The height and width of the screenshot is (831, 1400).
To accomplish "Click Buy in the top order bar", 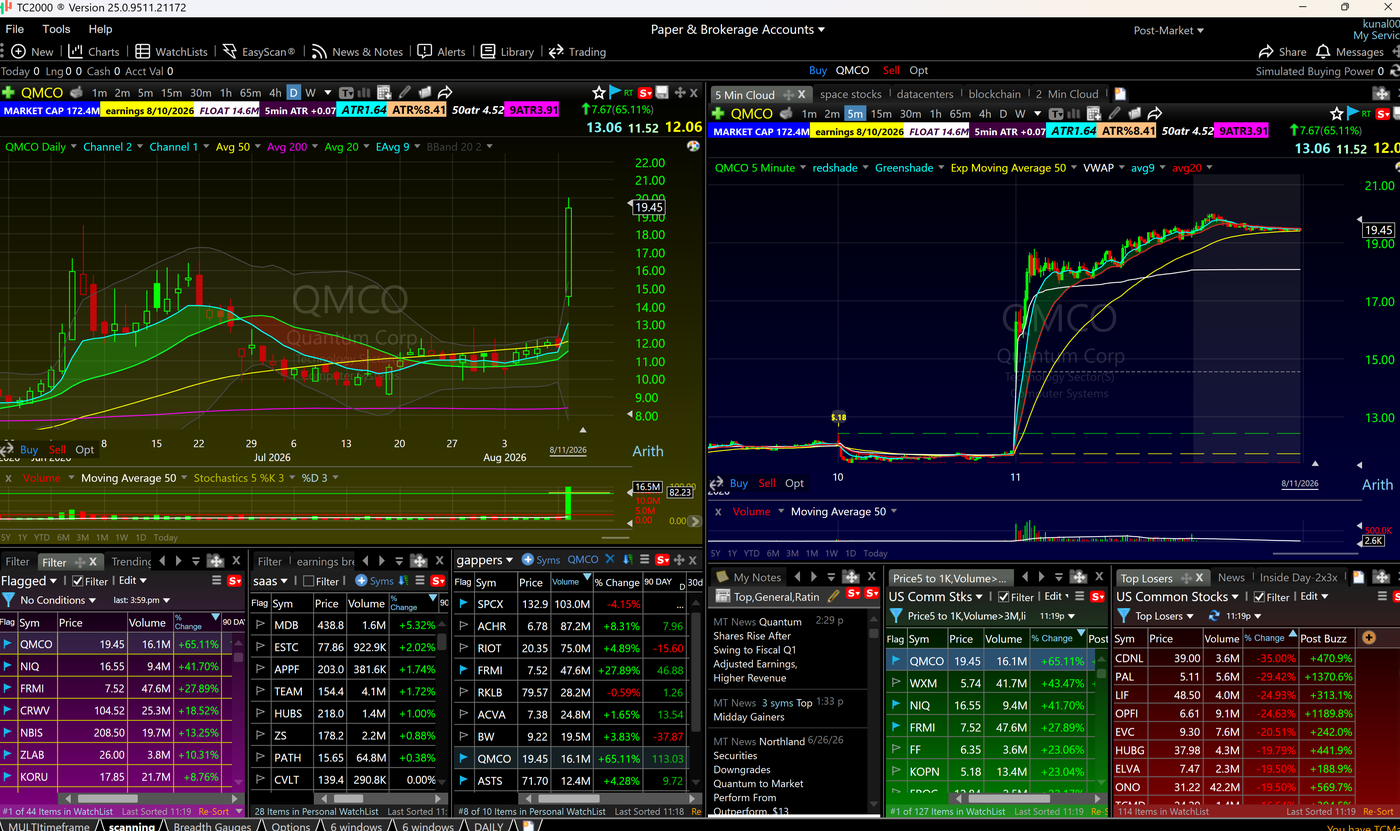I will pyautogui.click(x=818, y=70).
